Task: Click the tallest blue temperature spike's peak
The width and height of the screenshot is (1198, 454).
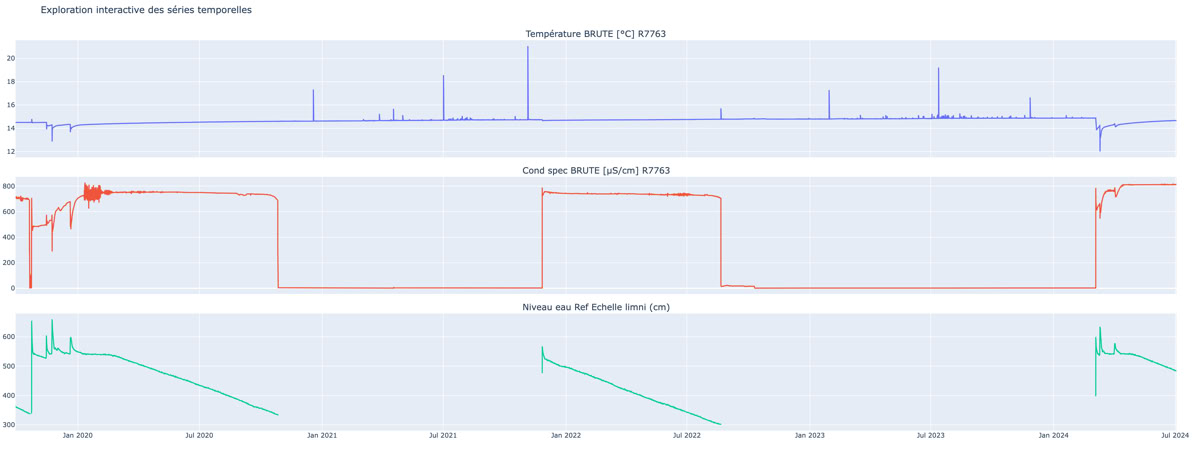Action: [x=528, y=47]
